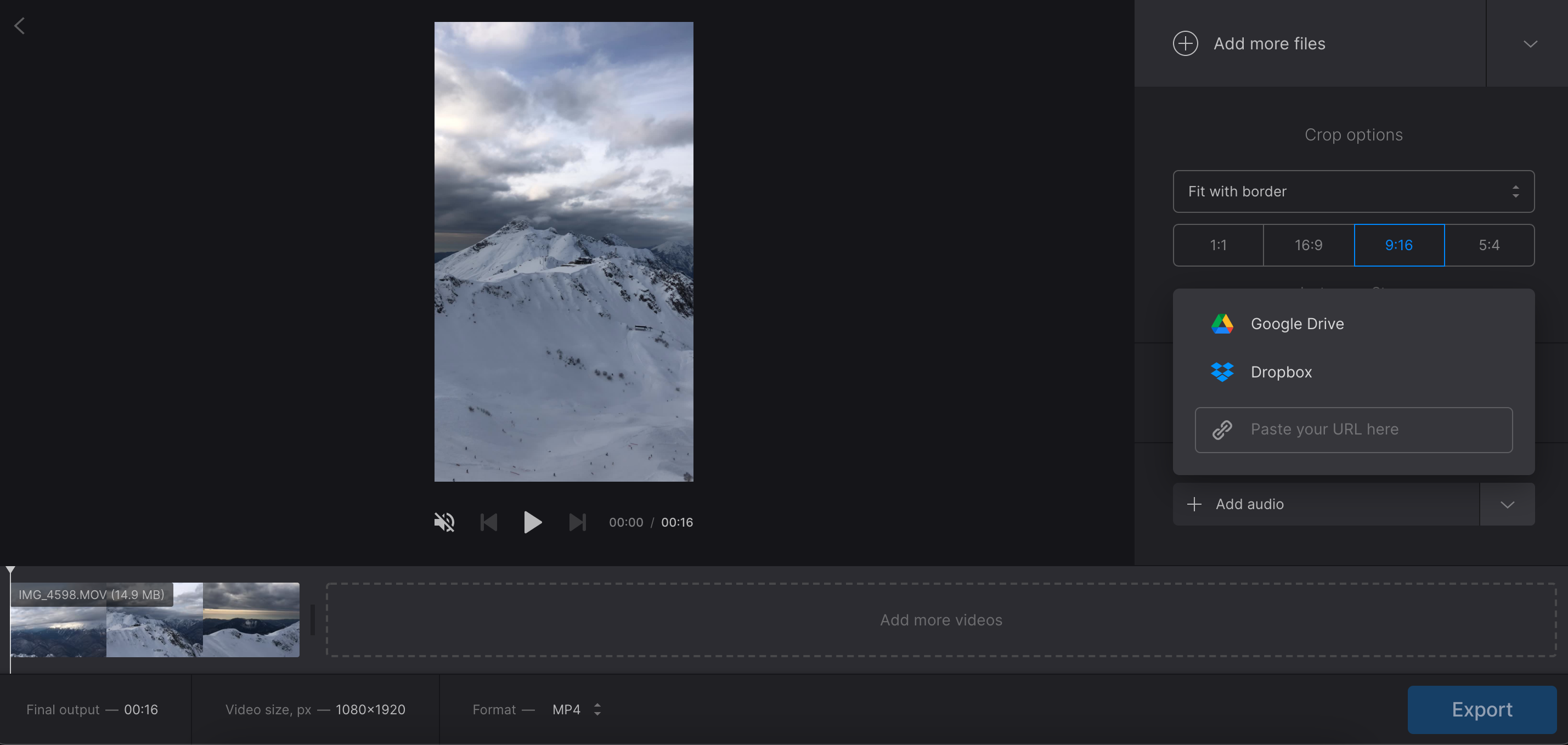Click the Export button
Viewport: 1568px width, 745px height.
1481,709
